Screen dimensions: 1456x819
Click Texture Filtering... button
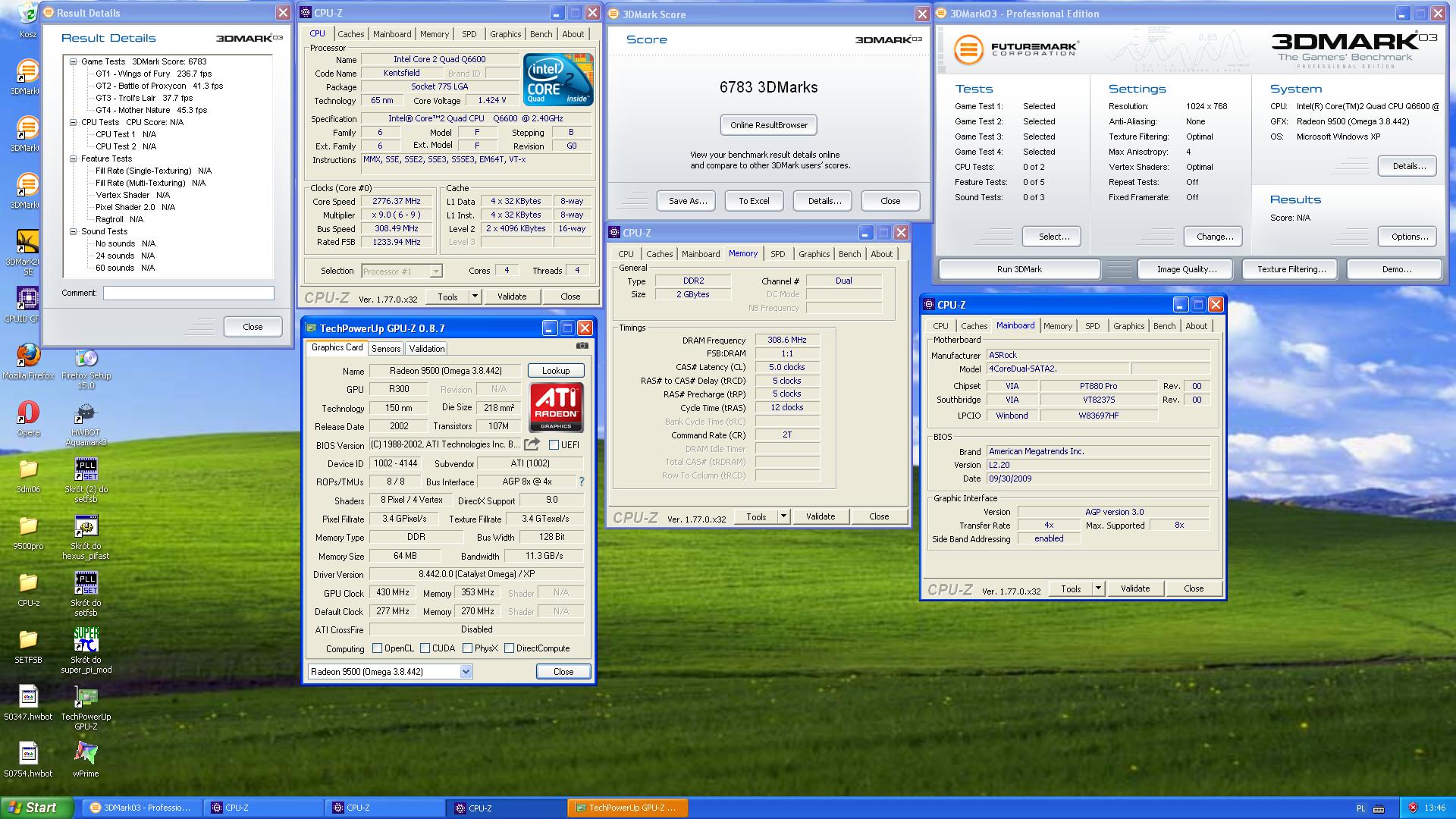coord(1291,269)
